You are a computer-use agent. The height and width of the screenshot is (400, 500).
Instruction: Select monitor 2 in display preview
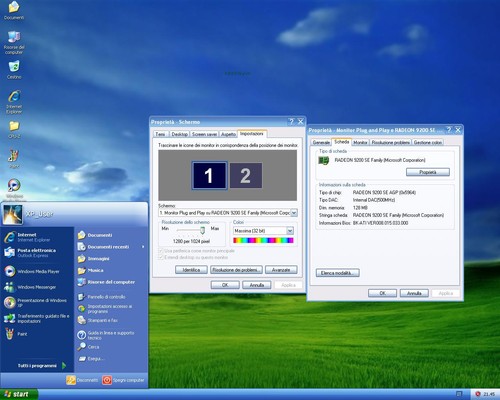pos(245,175)
